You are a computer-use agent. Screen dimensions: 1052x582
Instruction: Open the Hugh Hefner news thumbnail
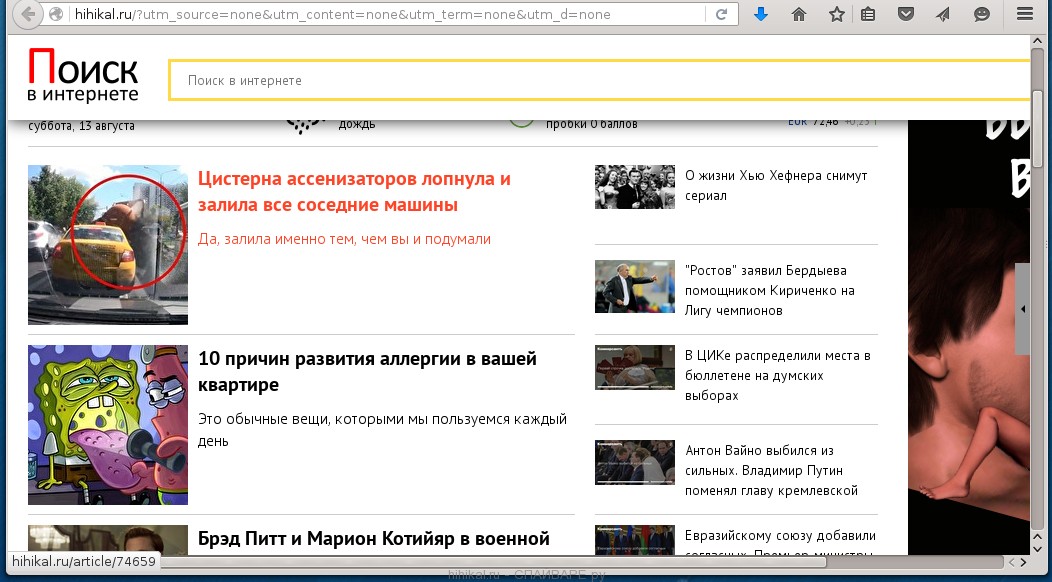[x=635, y=187]
